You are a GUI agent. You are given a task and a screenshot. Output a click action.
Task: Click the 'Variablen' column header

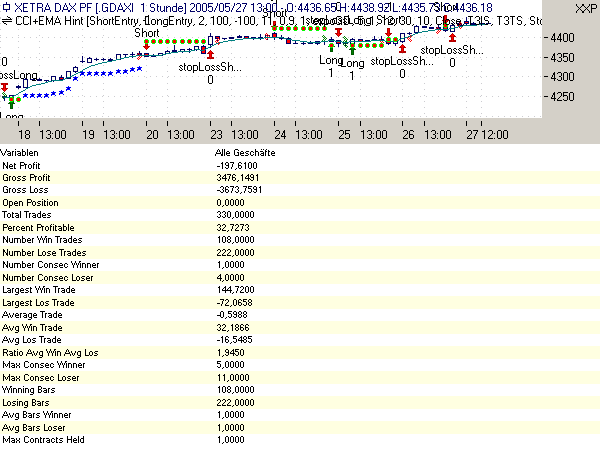click(x=23, y=152)
